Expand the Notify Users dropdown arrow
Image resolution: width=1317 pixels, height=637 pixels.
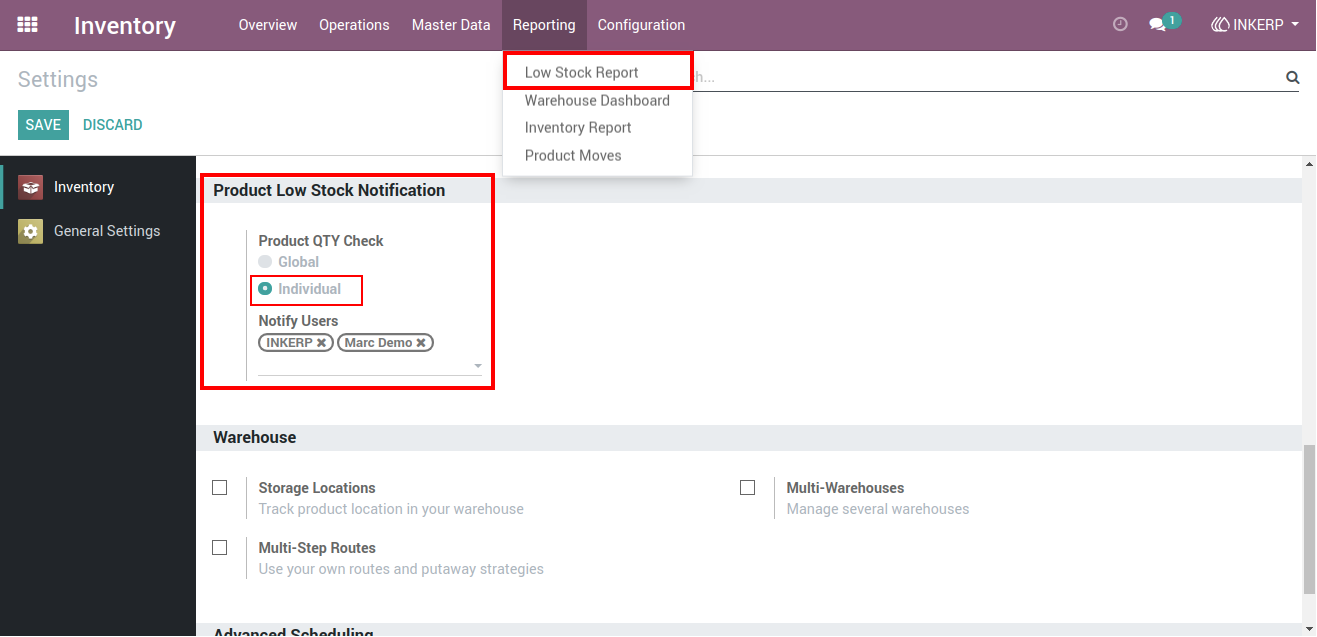coord(478,366)
